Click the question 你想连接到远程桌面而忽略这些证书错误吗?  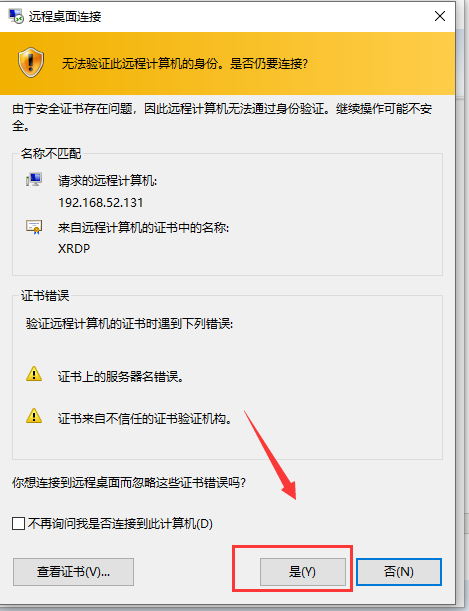pyautogui.click(x=129, y=483)
